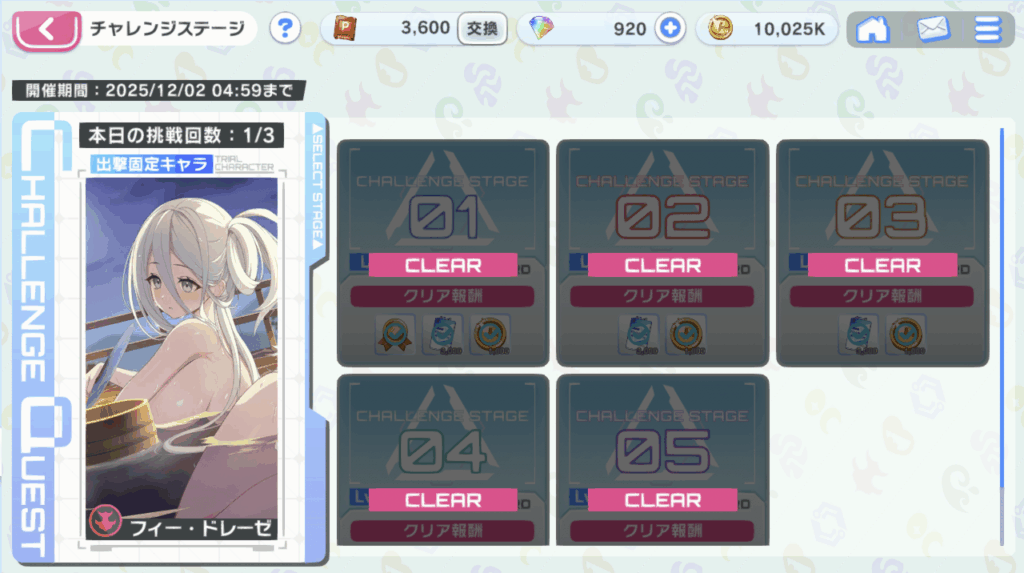Screen dimensions: 1024x573
Task: Open クリア報酬 rewards bar for Stage 03
Action: pyautogui.click(x=882, y=296)
